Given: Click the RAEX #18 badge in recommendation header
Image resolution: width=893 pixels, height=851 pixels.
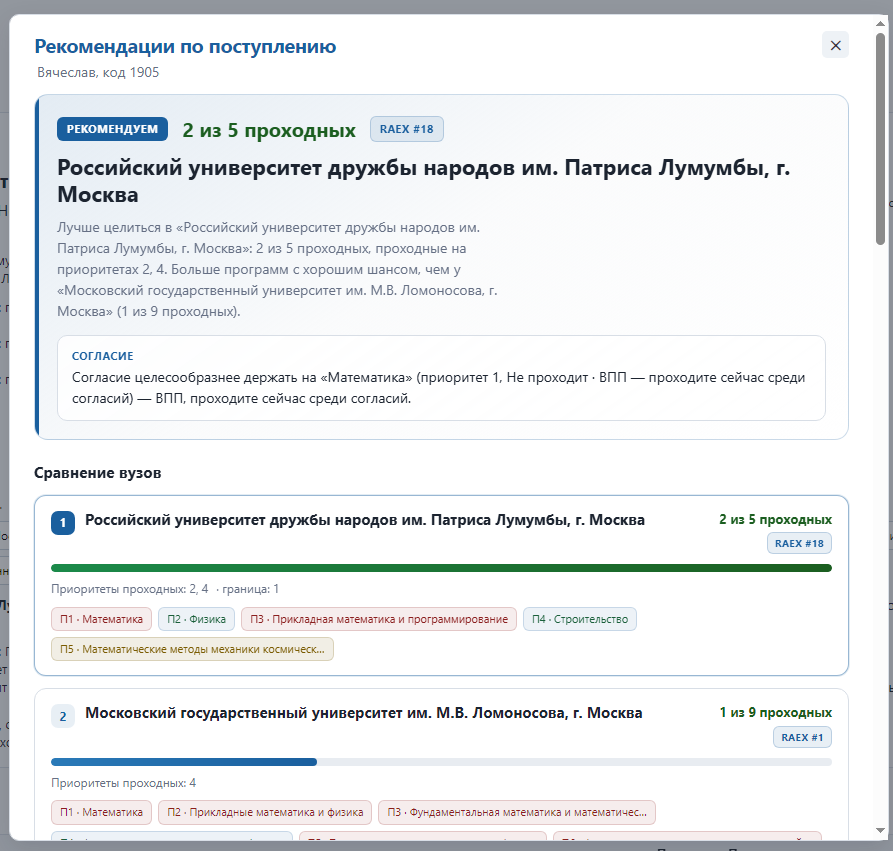Looking at the screenshot, I should tap(407, 129).
